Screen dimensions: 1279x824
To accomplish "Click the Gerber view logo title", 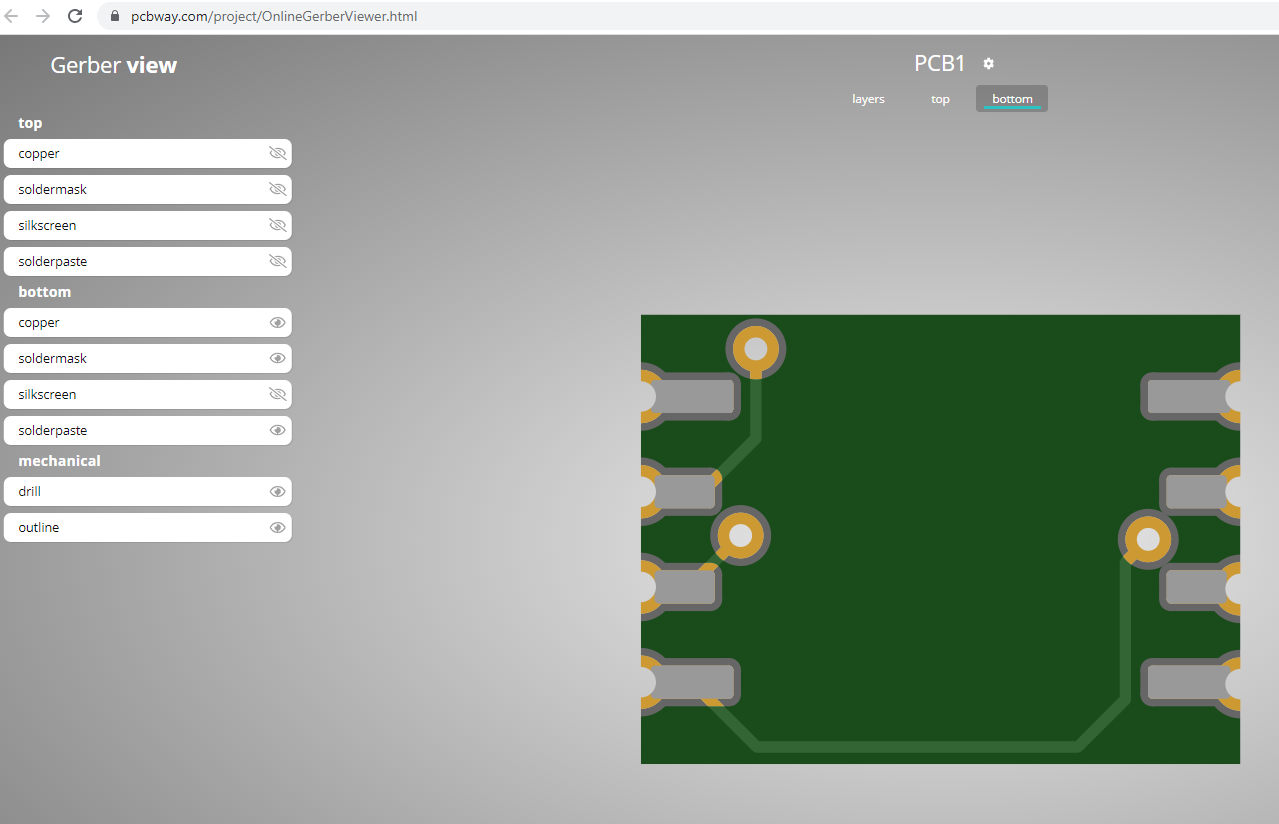I will (114, 66).
